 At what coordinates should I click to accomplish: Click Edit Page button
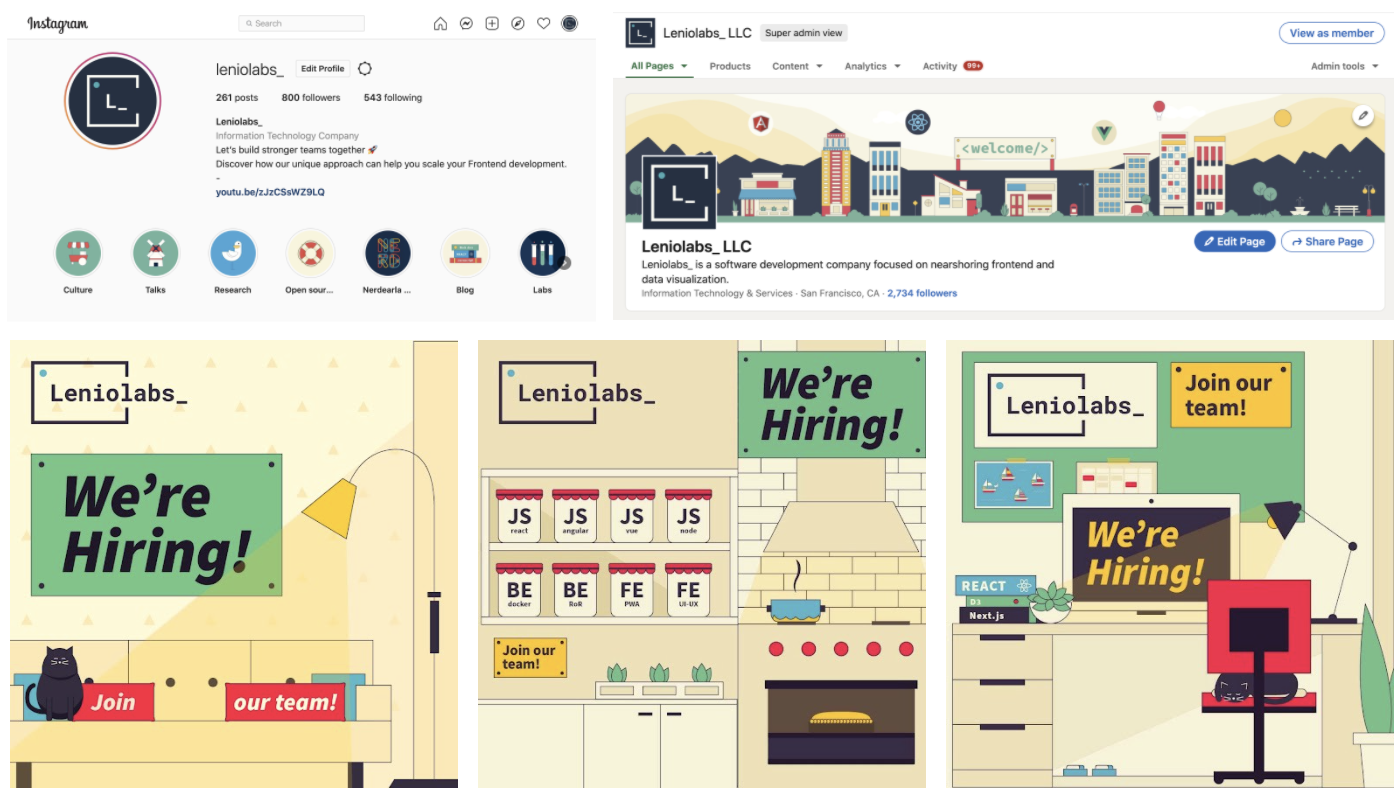click(x=1234, y=241)
